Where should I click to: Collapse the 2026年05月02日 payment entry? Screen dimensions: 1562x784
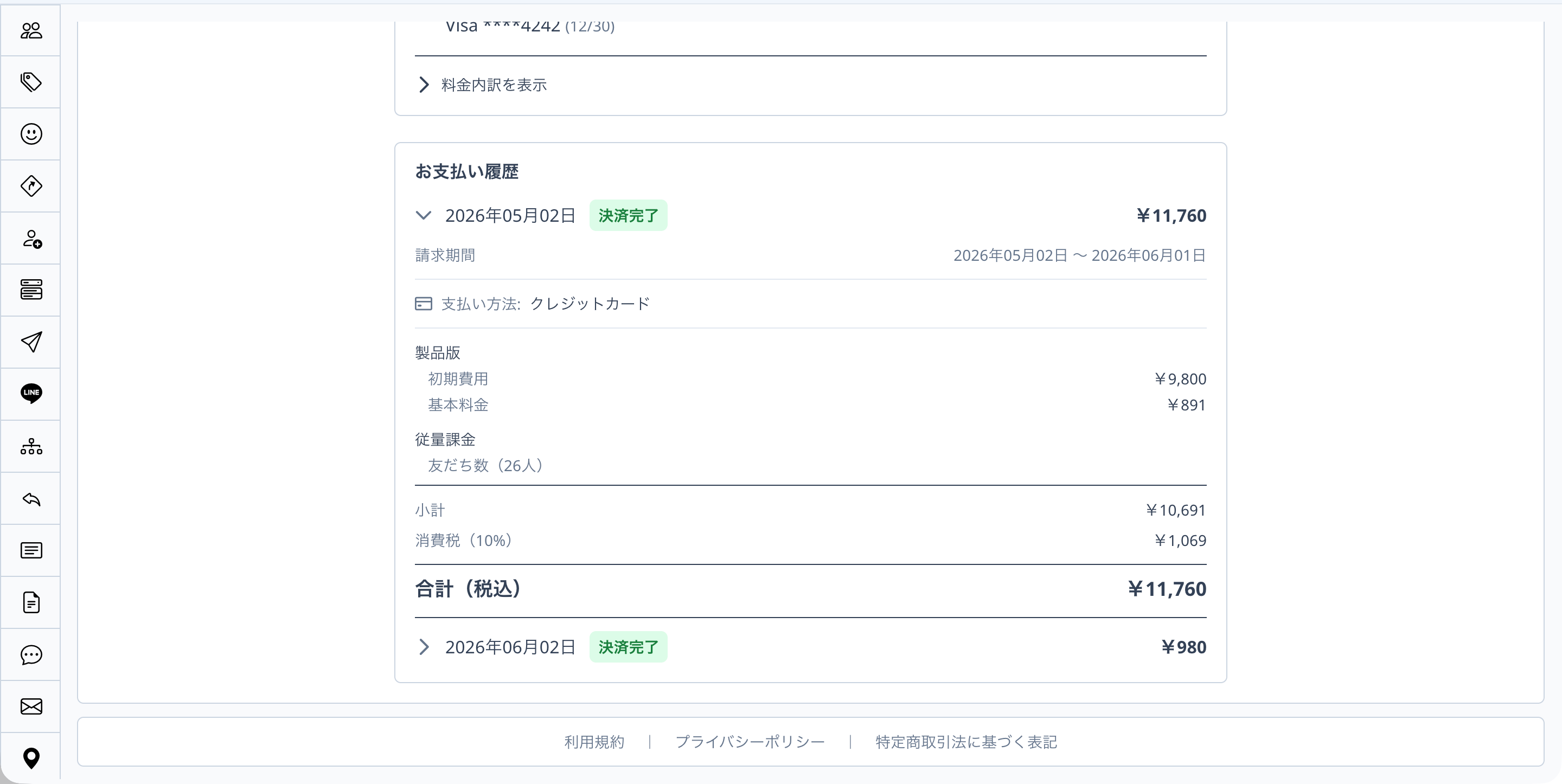coord(423,215)
